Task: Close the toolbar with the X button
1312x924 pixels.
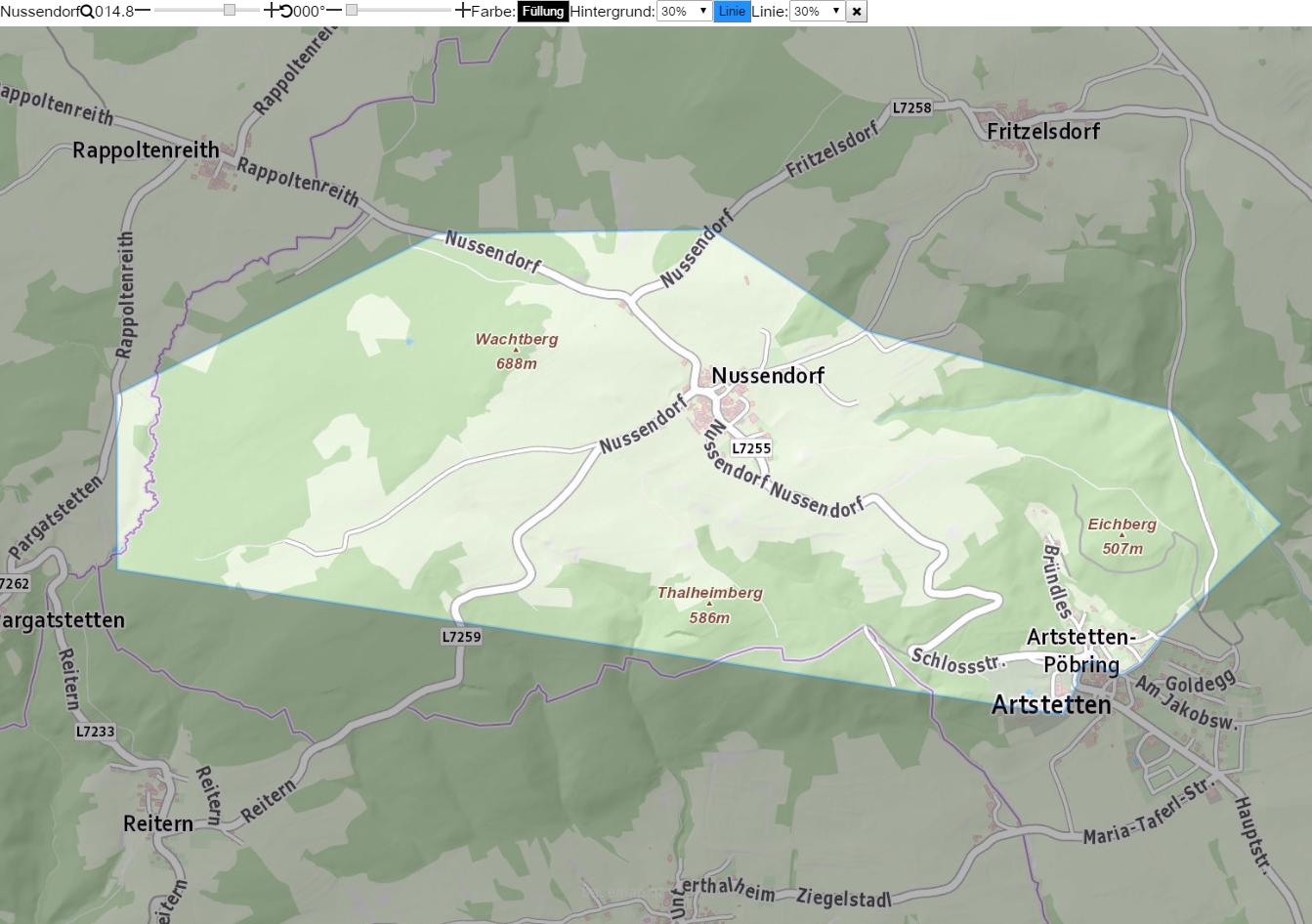Action: (857, 12)
